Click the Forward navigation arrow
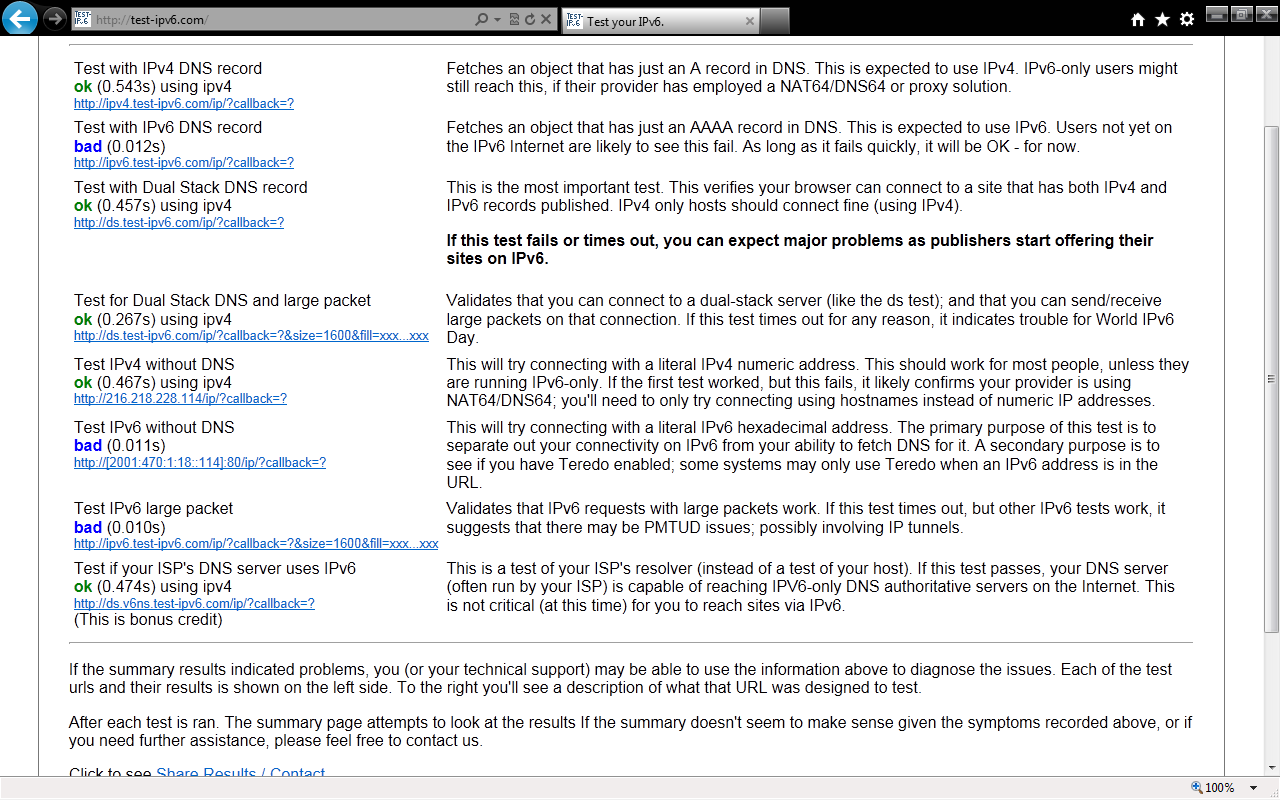 (x=55, y=19)
